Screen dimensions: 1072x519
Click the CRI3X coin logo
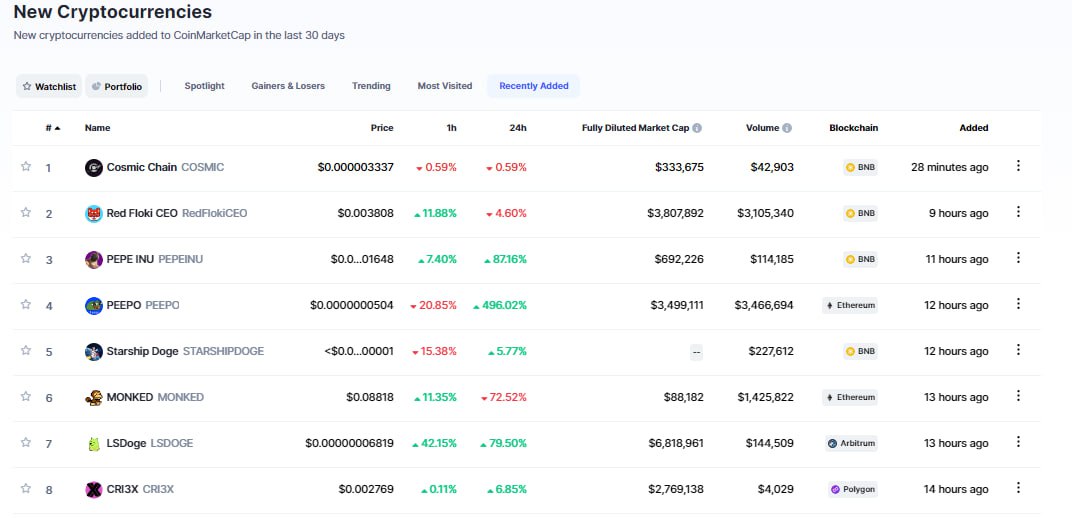point(94,490)
